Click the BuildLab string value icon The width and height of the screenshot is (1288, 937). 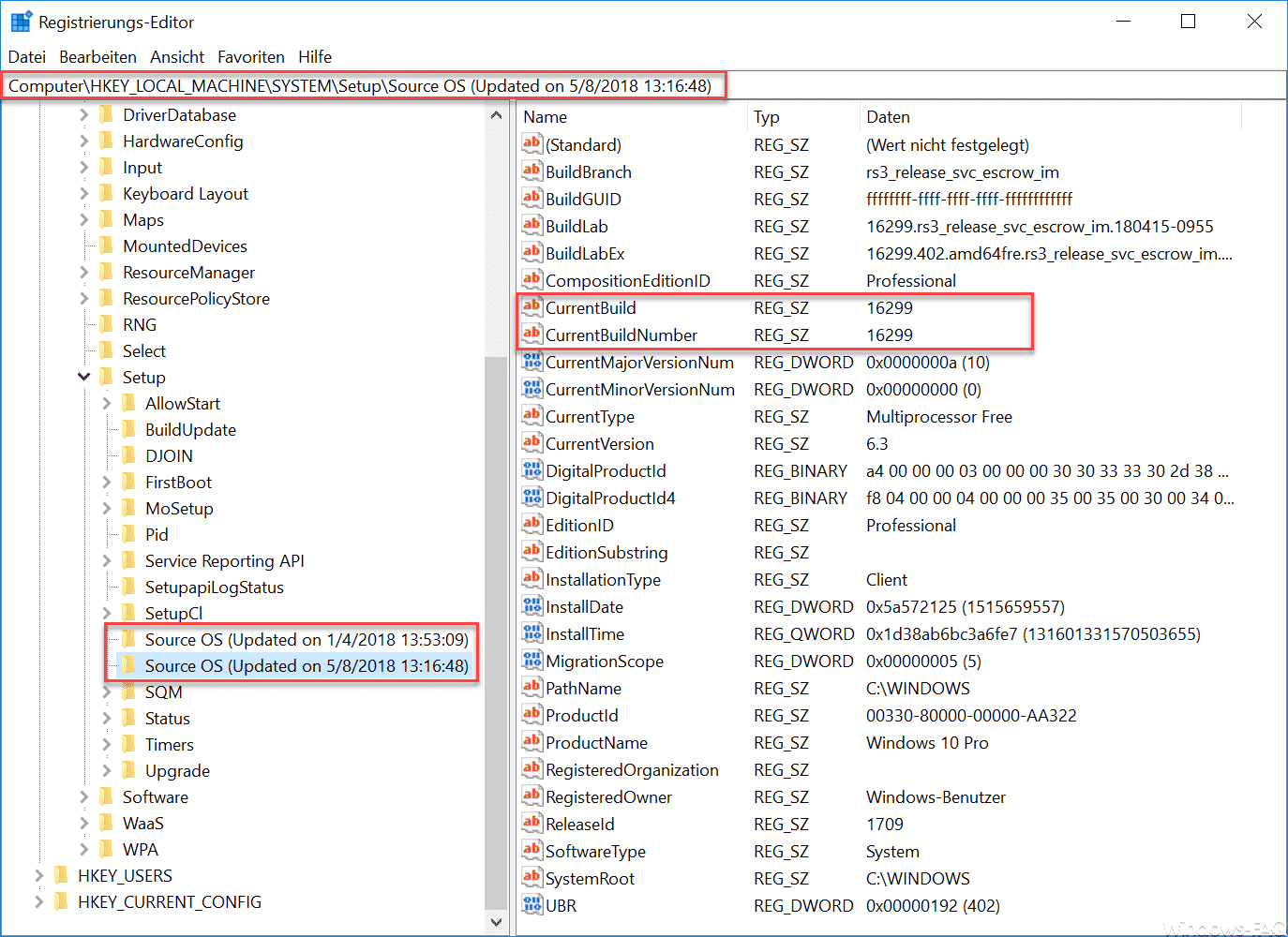tap(532, 226)
